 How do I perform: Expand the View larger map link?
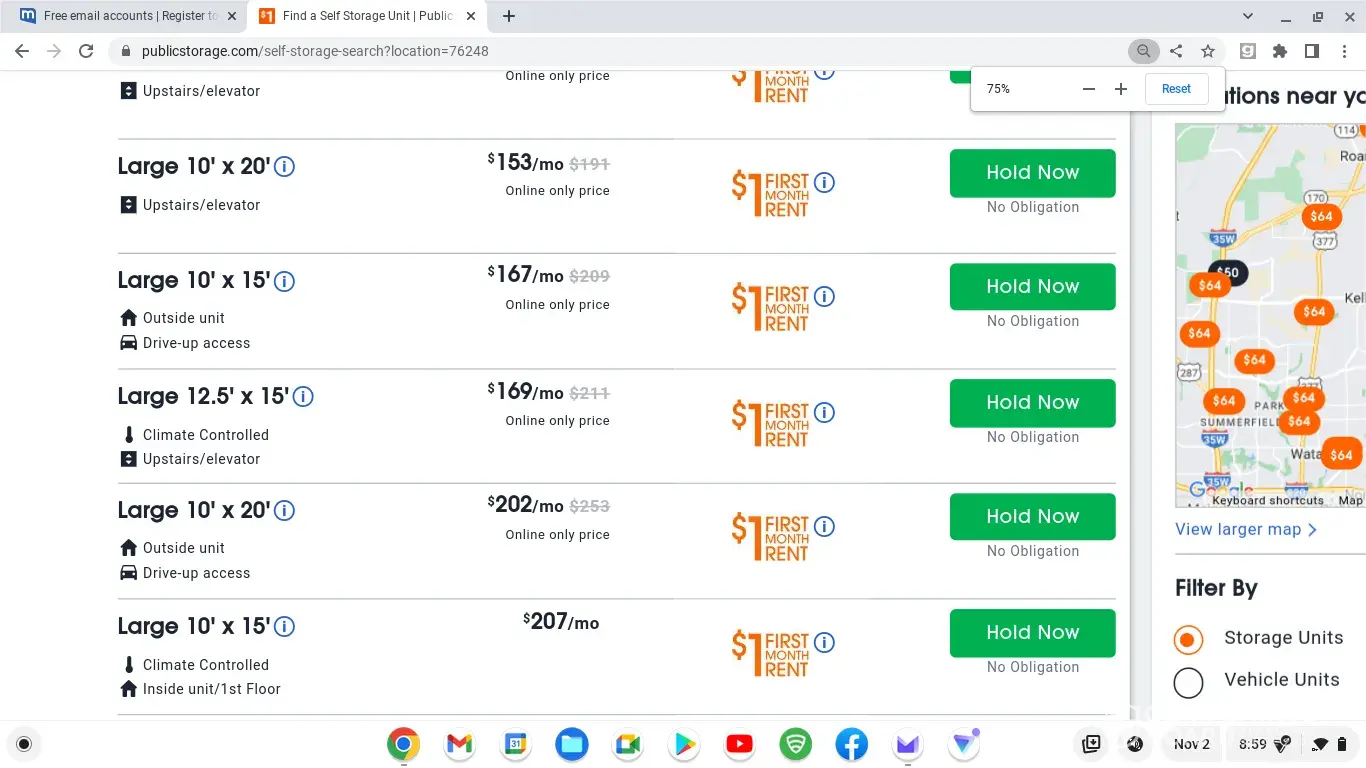[1246, 530]
